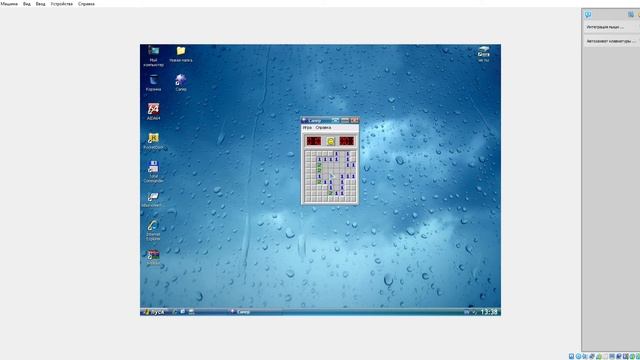Click the Minesweeper title bar icon
This screenshot has width=640, height=360.
tap(304, 120)
